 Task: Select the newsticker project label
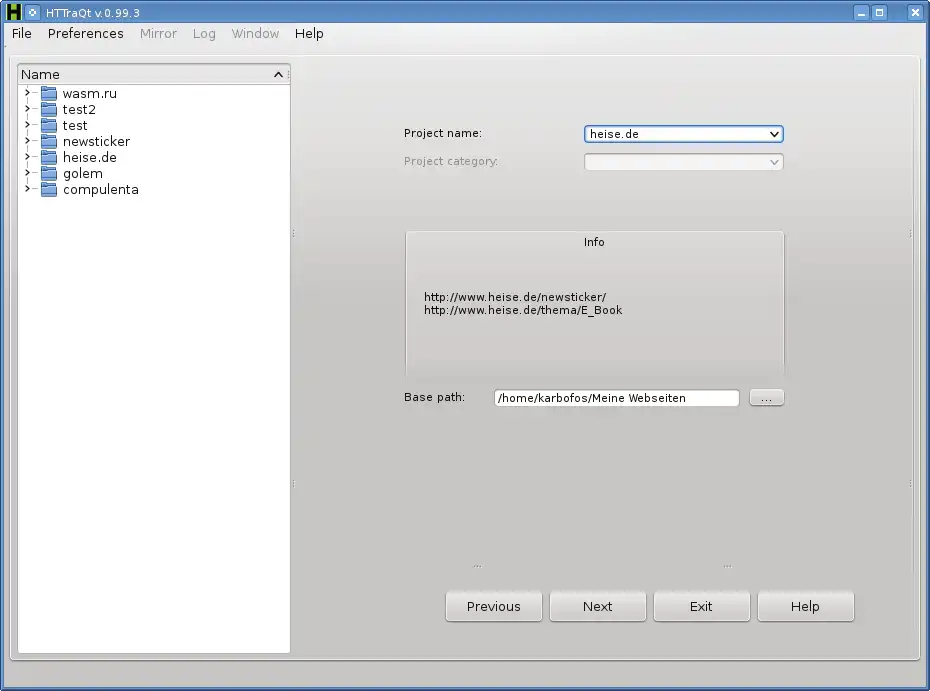[x=96, y=141]
